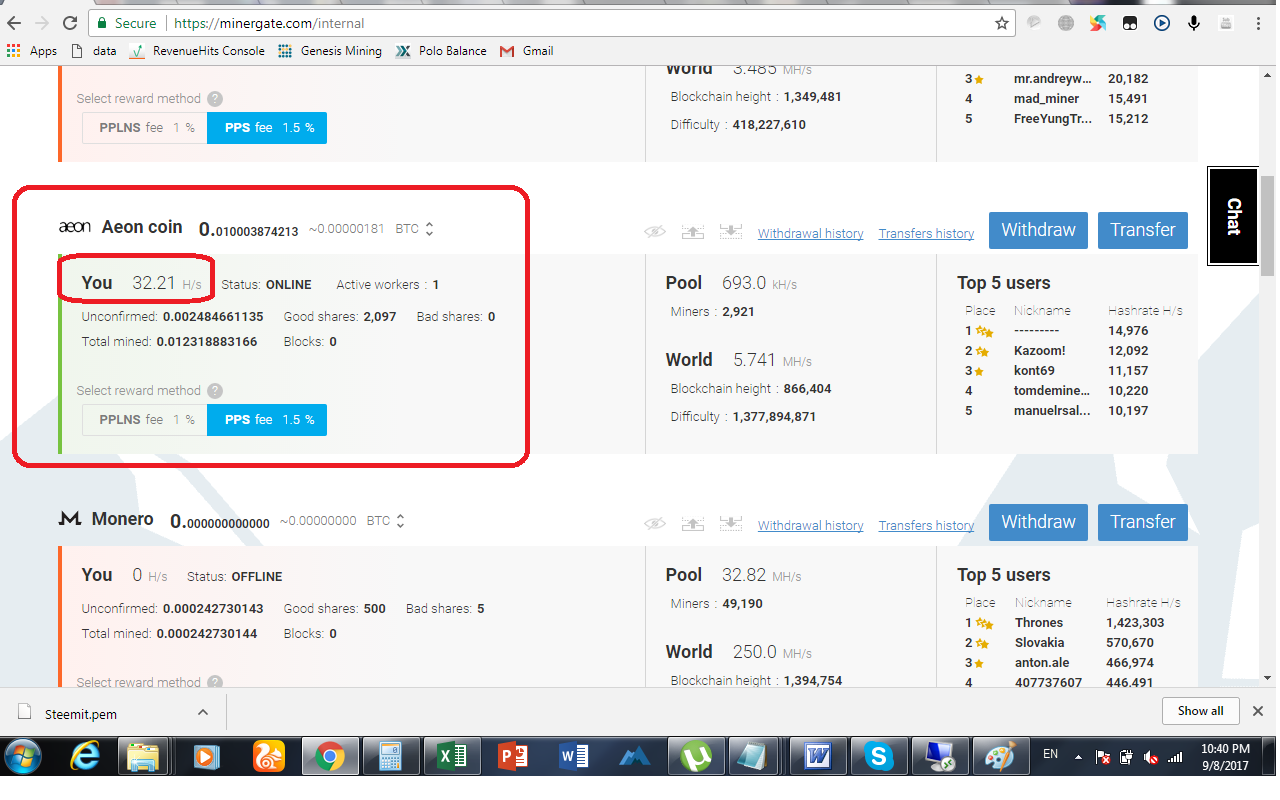Show hidden system tray icons

pyautogui.click(x=1078, y=757)
